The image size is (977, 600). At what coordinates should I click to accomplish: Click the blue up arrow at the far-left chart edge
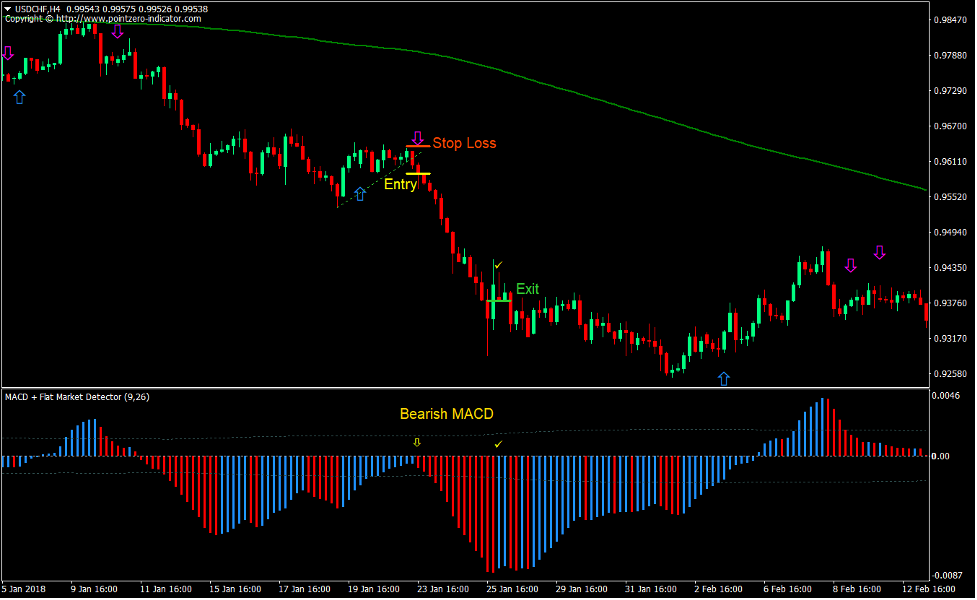coord(17,98)
